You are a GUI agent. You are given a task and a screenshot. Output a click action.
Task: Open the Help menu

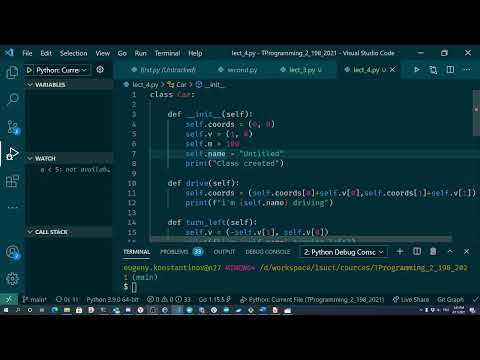(195, 53)
